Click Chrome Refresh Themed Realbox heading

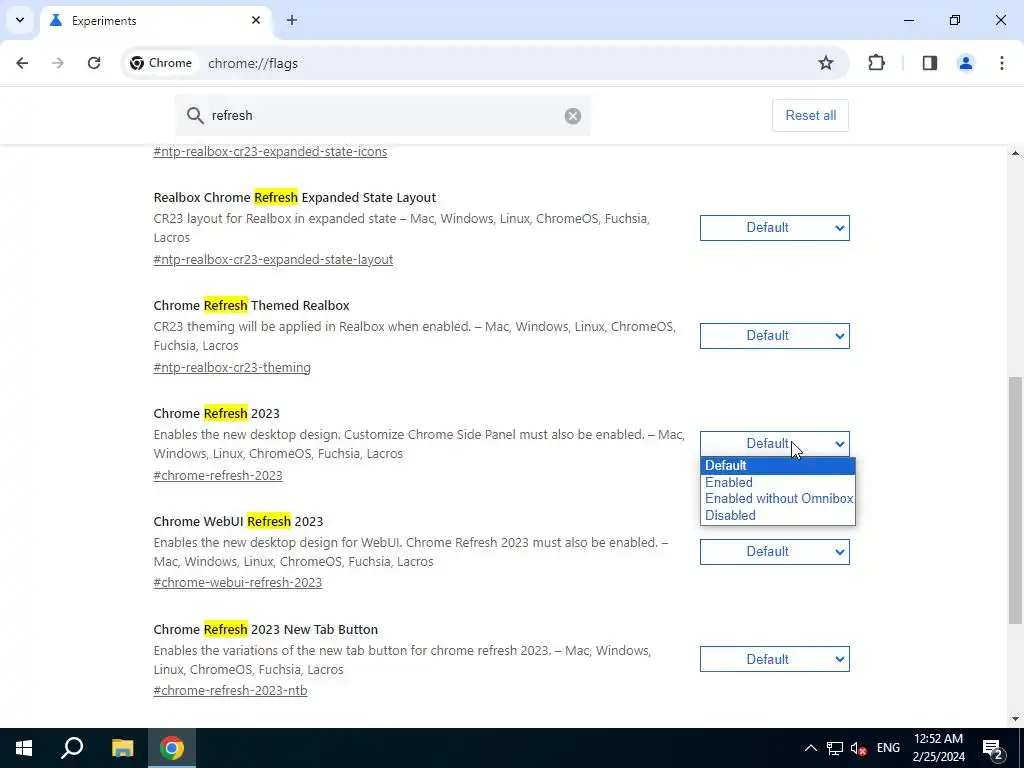[251, 306]
